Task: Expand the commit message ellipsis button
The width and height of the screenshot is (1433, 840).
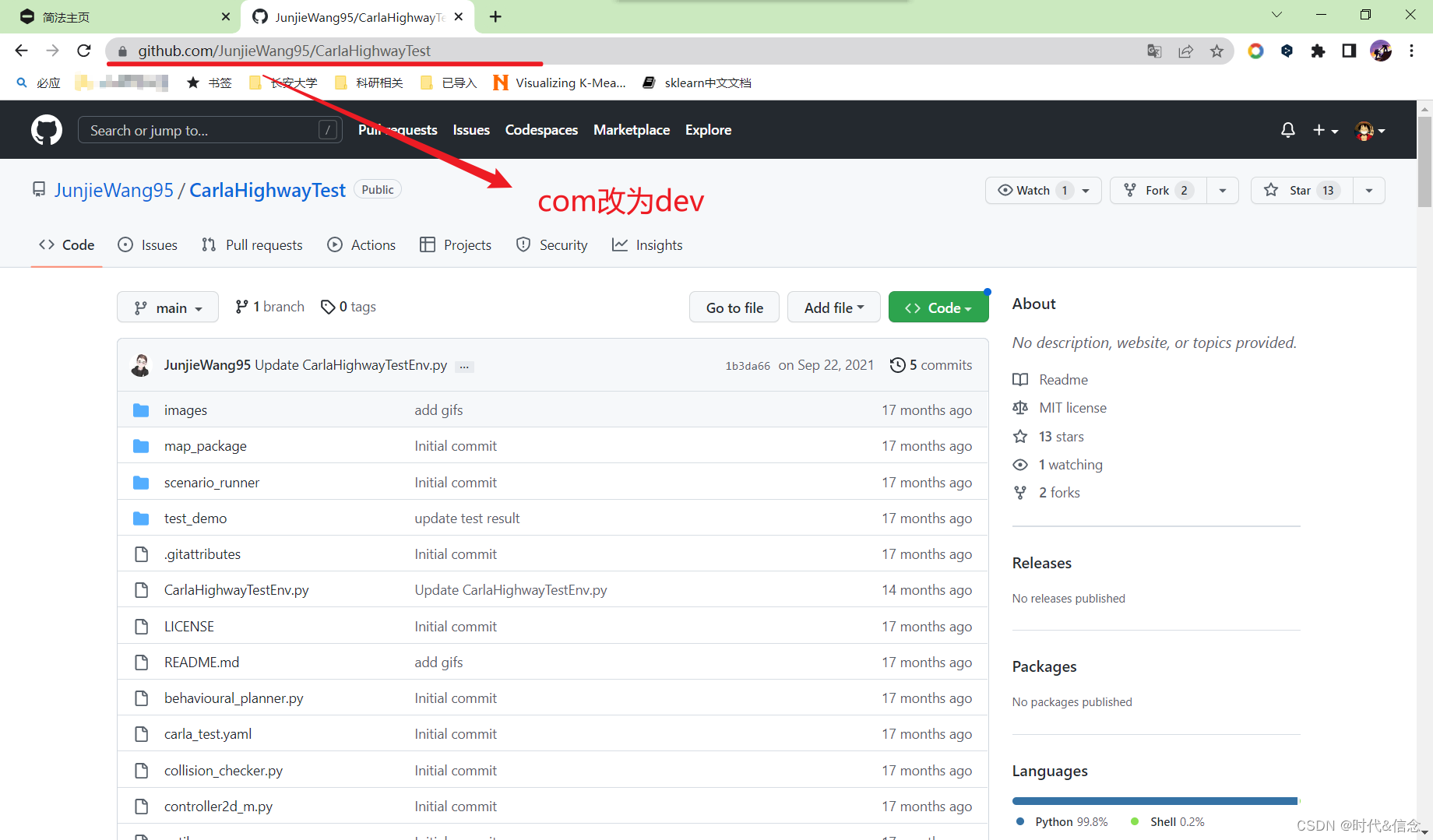Action: (464, 367)
